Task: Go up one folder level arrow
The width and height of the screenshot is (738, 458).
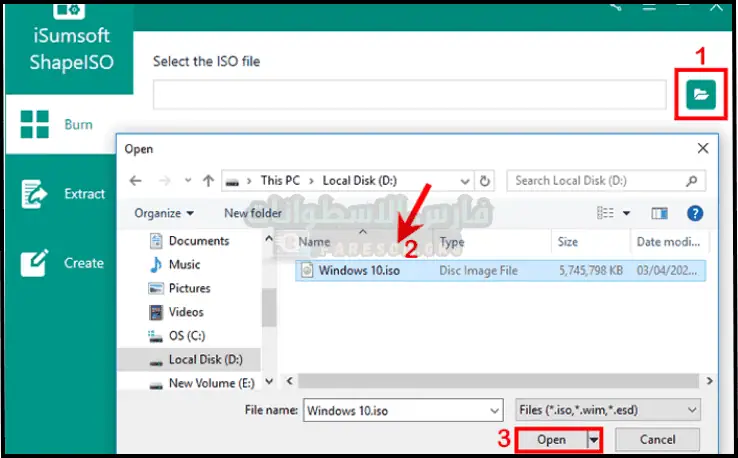Action: [x=208, y=181]
